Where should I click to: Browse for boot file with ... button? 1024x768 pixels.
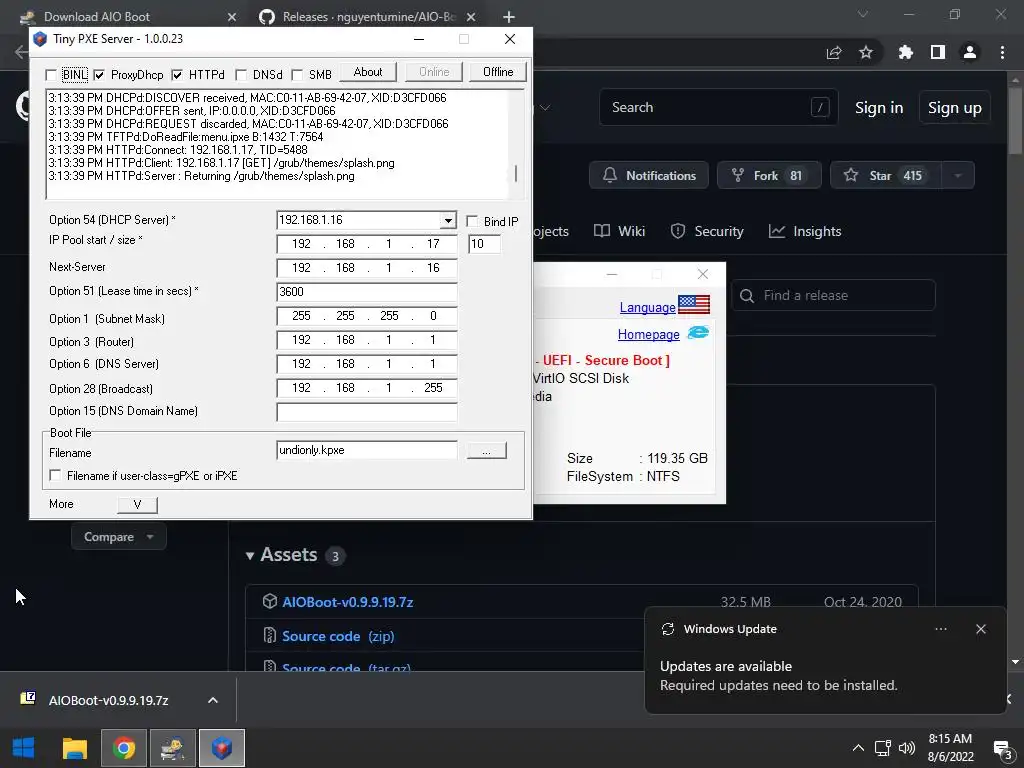pyautogui.click(x=487, y=451)
